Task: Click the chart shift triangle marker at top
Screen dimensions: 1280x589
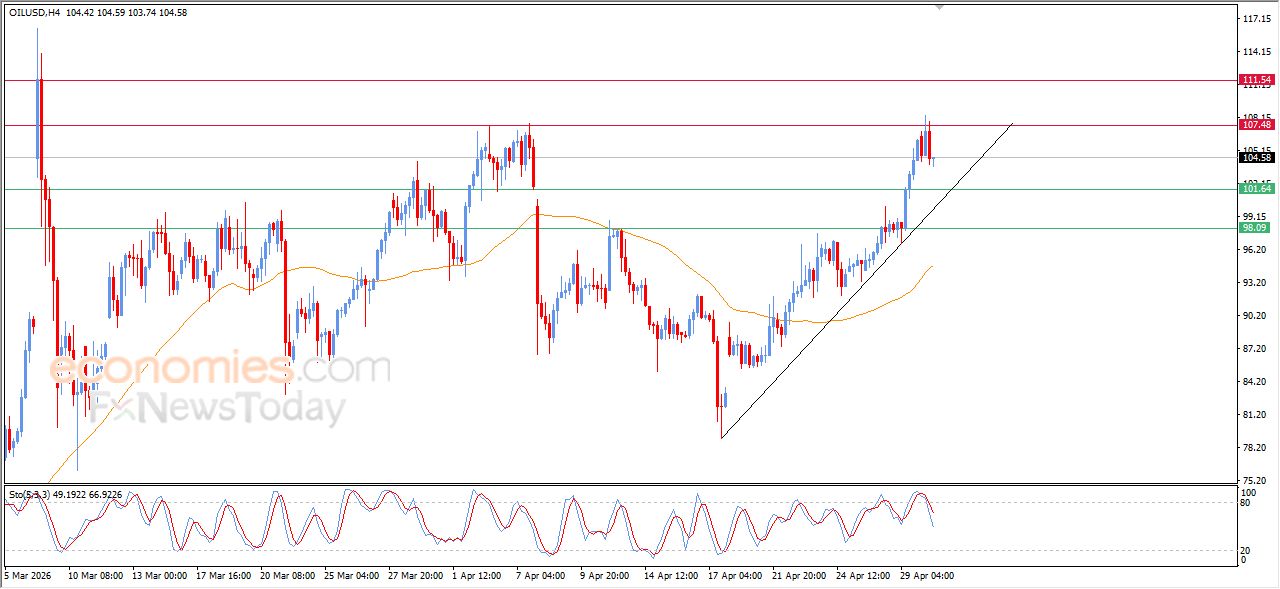Action: click(939, 6)
